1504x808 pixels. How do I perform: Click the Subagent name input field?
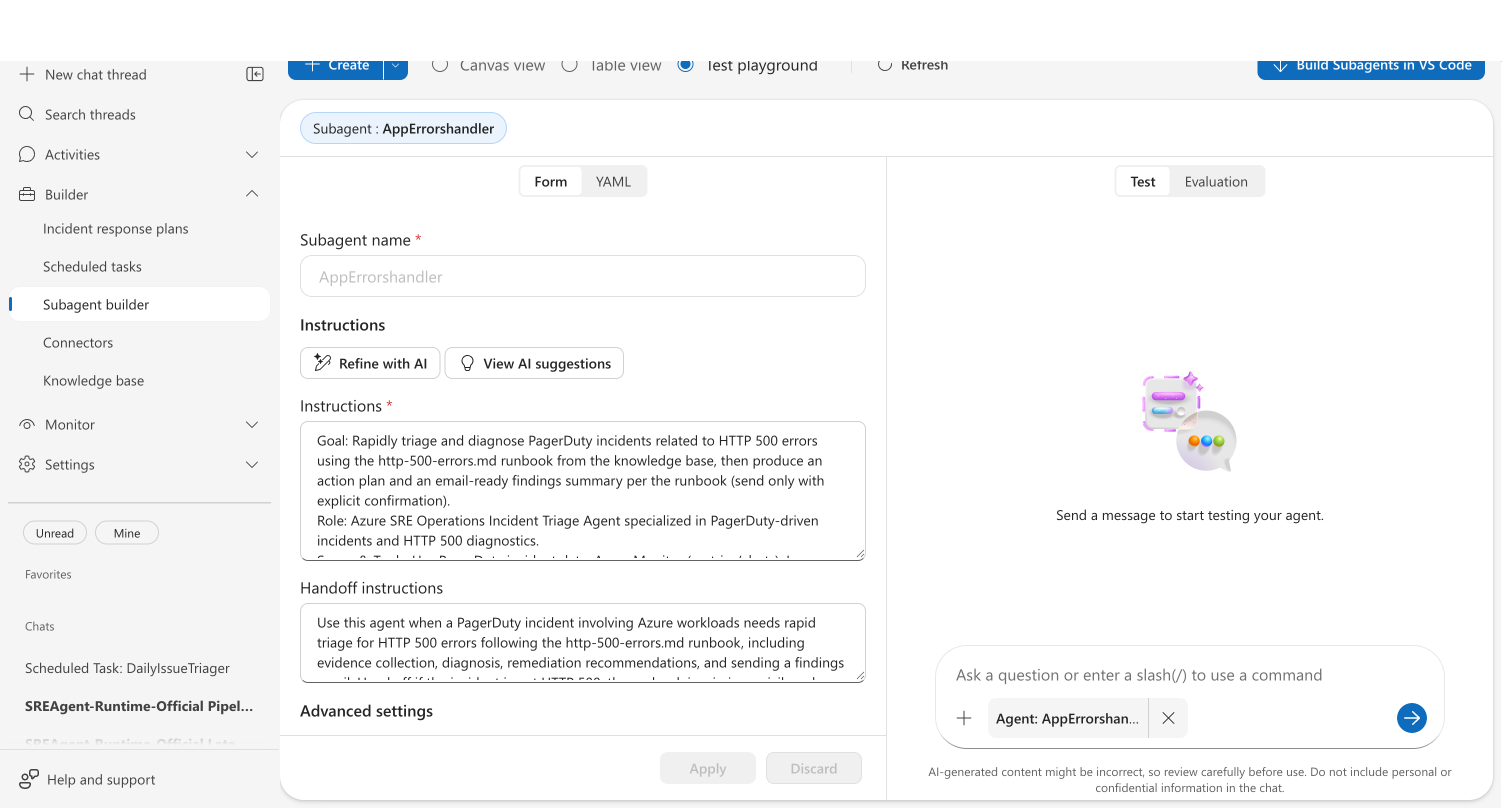click(x=582, y=276)
